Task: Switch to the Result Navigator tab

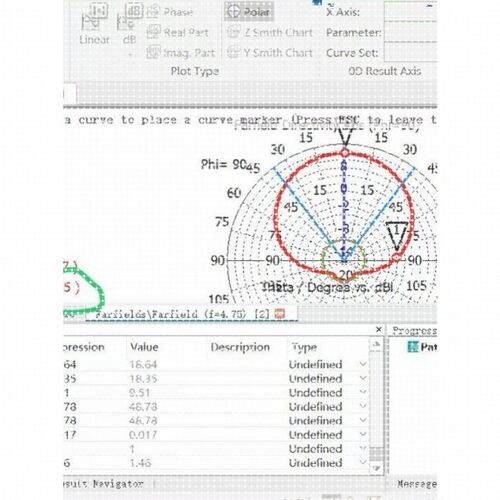Action: 104,483
